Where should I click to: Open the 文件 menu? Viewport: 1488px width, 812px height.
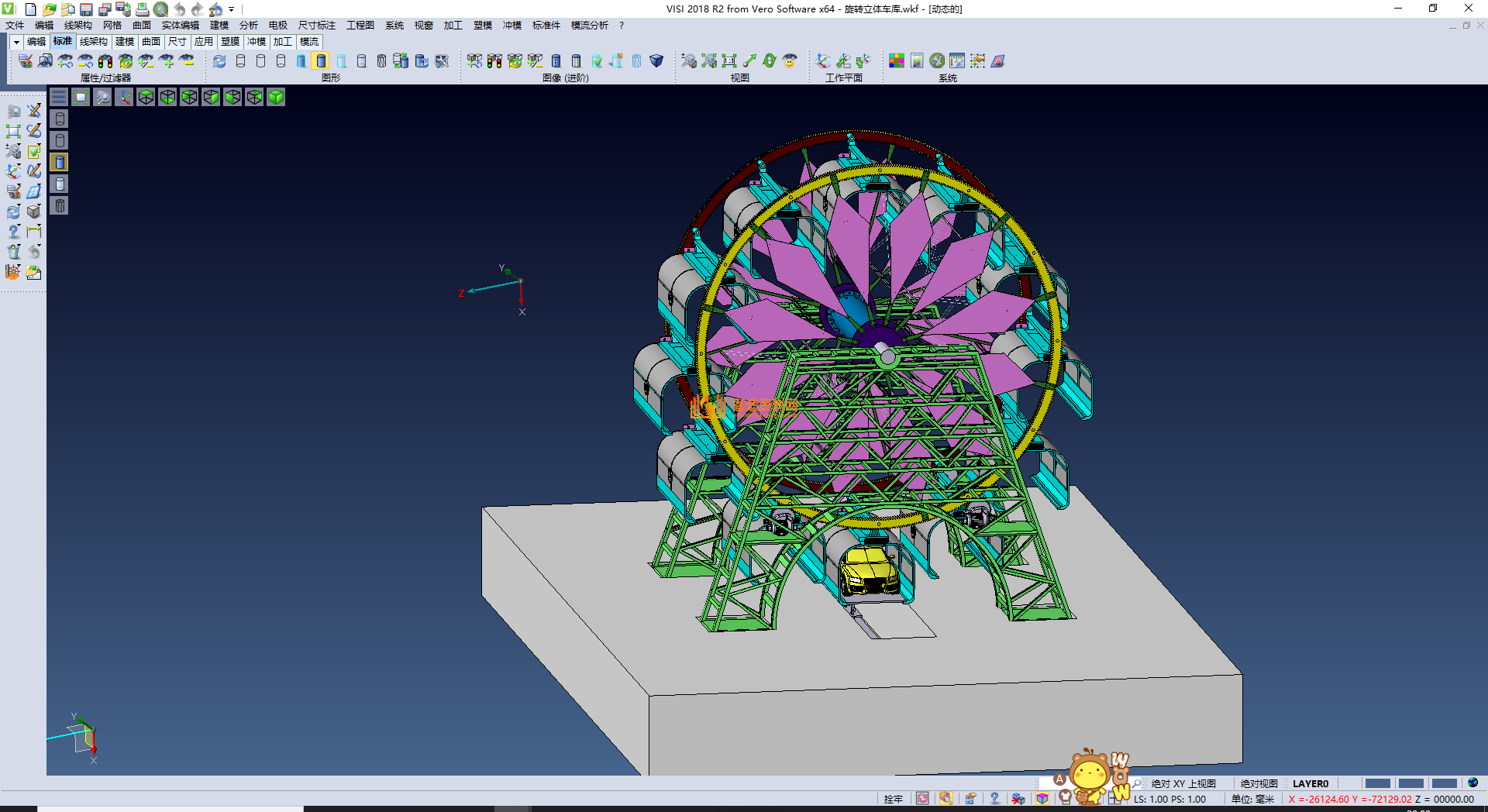15,26
